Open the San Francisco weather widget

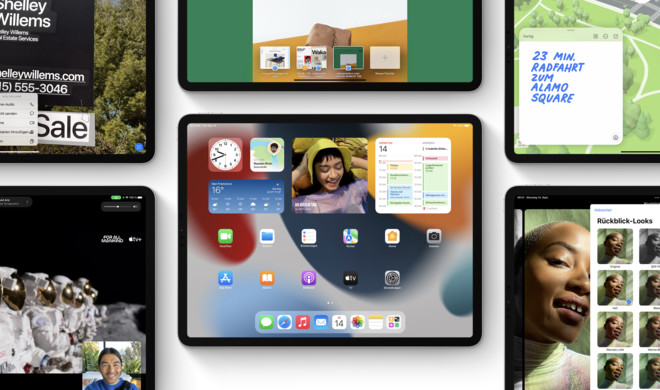click(x=246, y=196)
